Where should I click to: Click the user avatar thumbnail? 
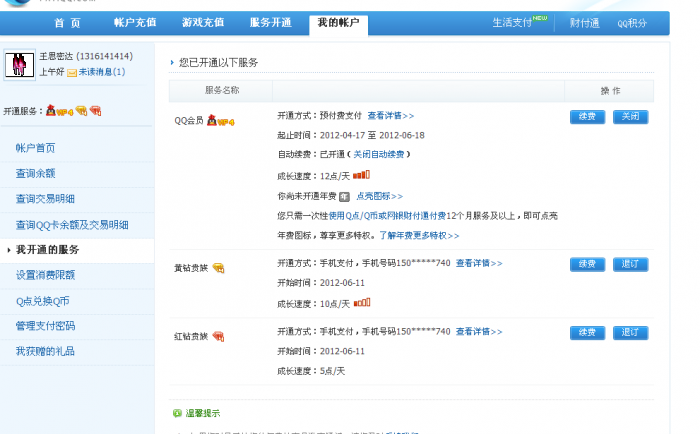(x=19, y=65)
